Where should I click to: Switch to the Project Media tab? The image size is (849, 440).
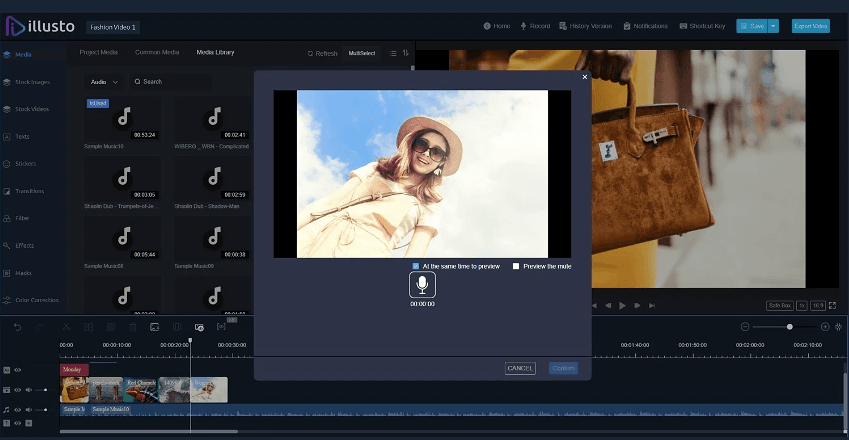pos(101,52)
